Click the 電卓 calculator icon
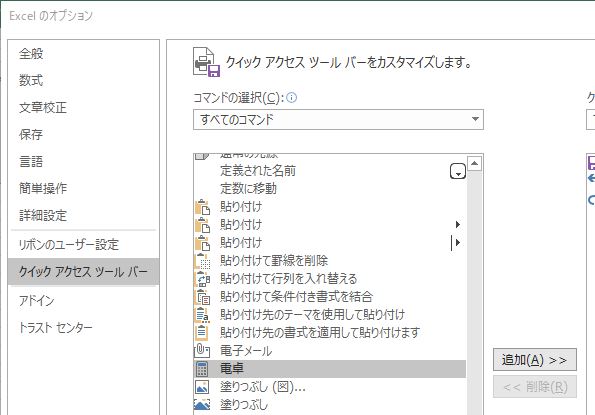Image resolution: width=595 pixels, height=415 pixels. click(202, 369)
